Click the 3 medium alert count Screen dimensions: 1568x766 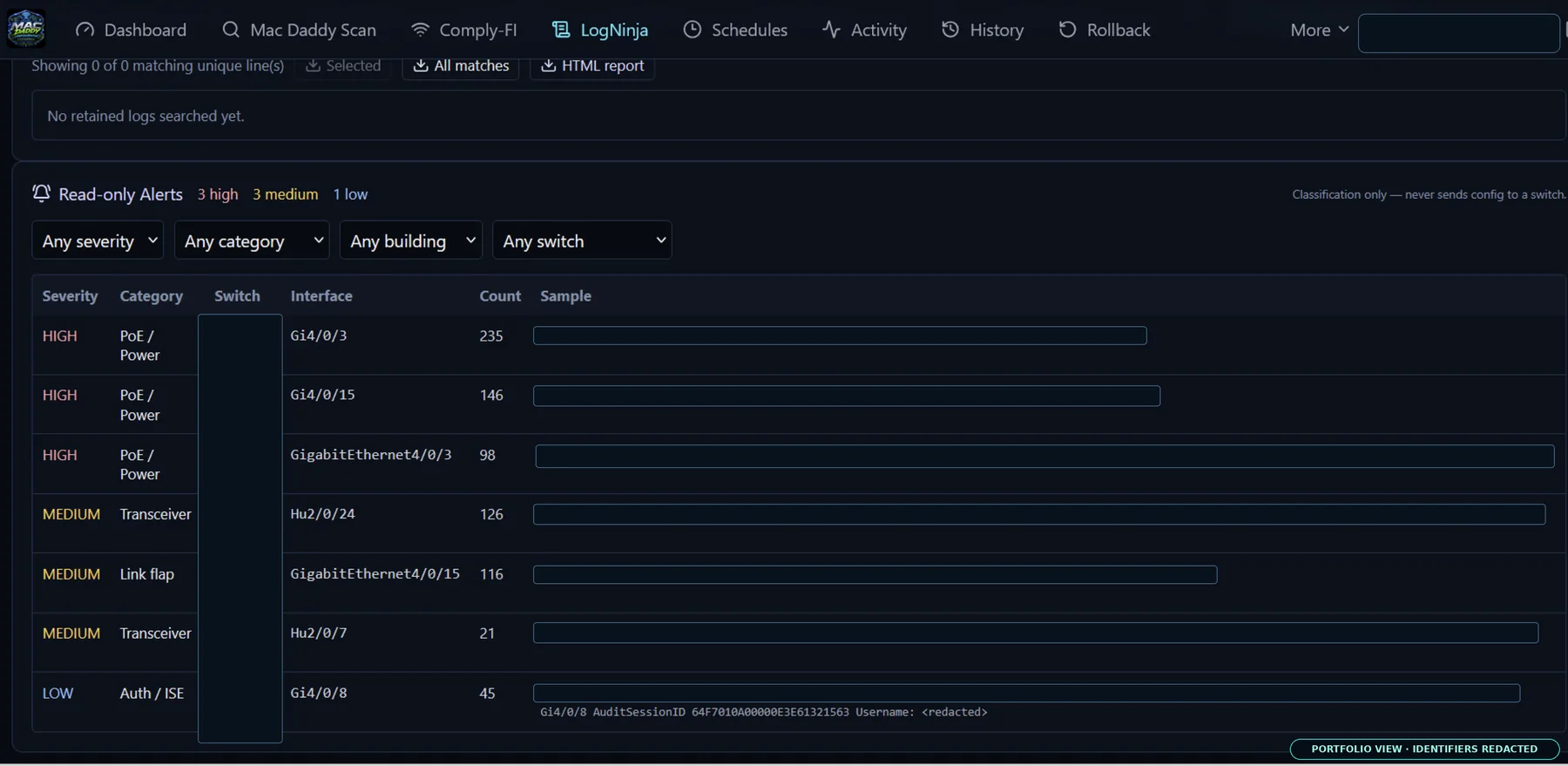click(286, 193)
